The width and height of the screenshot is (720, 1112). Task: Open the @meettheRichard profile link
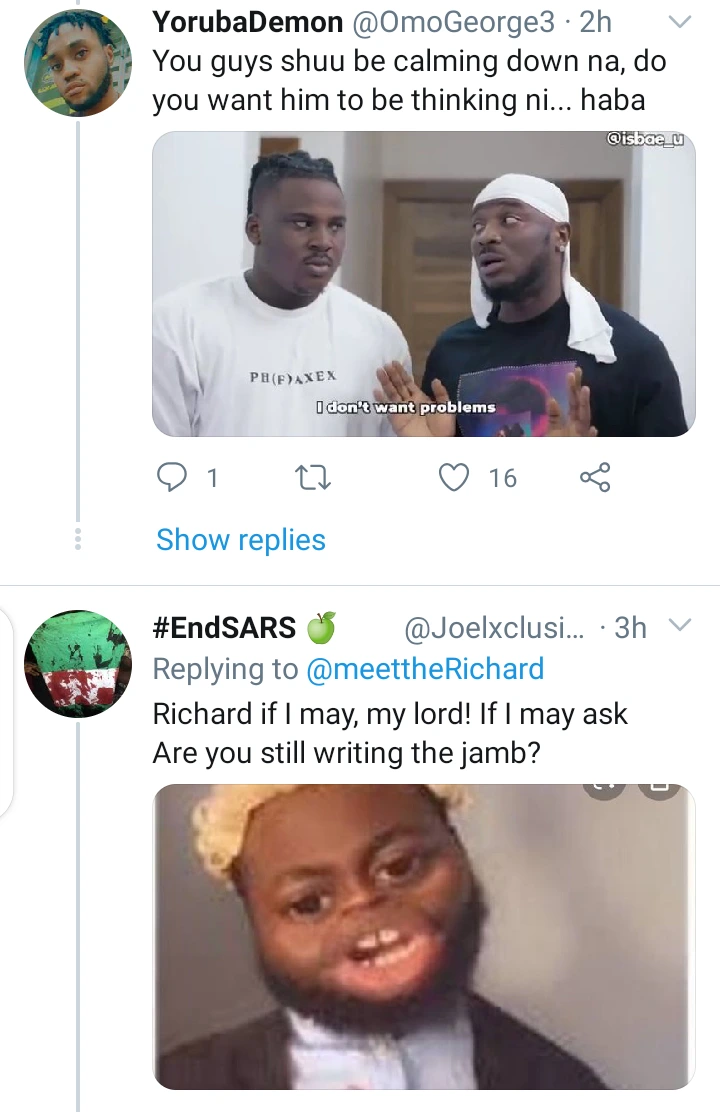[x=425, y=669]
